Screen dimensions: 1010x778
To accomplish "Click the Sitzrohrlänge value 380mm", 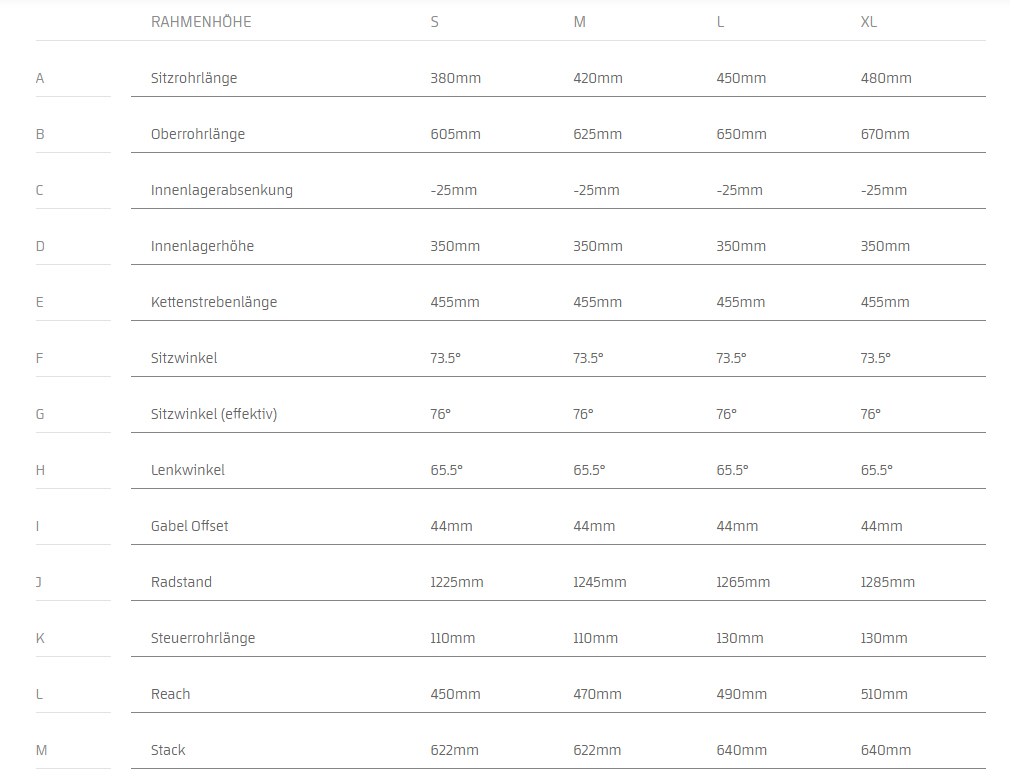I will [x=455, y=78].
